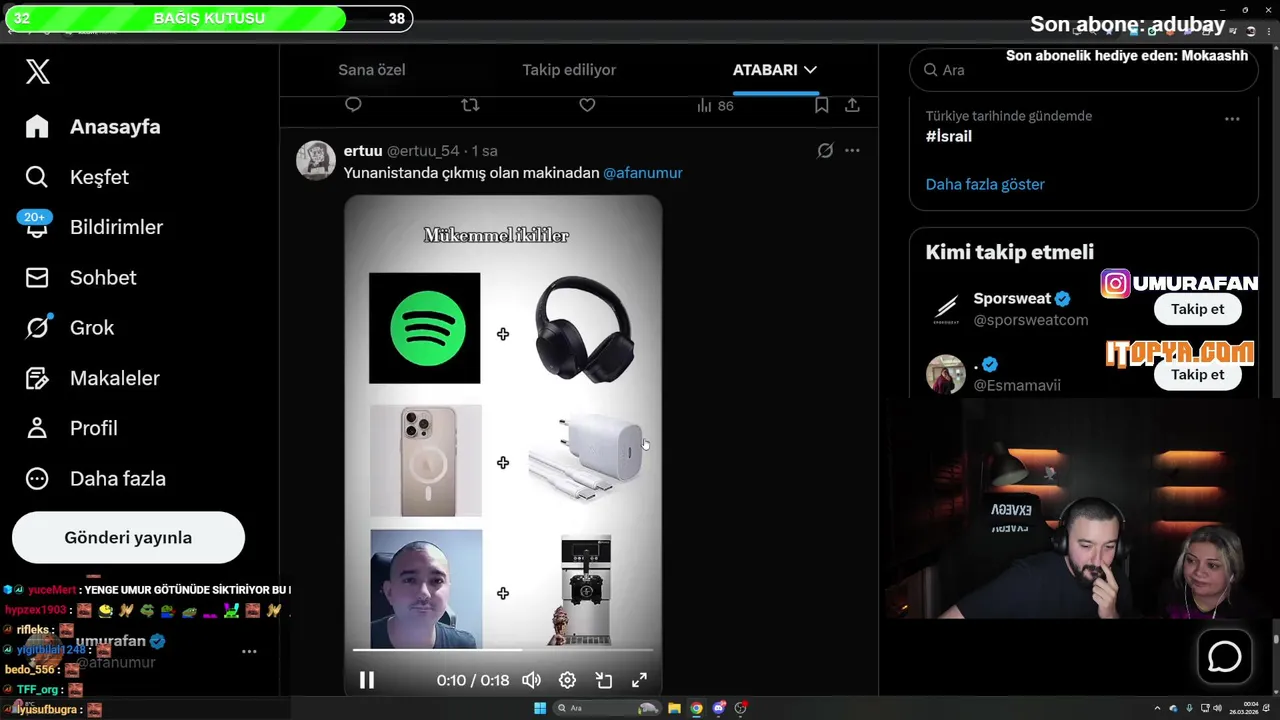Go to Anasayfa home page
The height and width of the screenshot is (720, 1280).
[93, 127]
